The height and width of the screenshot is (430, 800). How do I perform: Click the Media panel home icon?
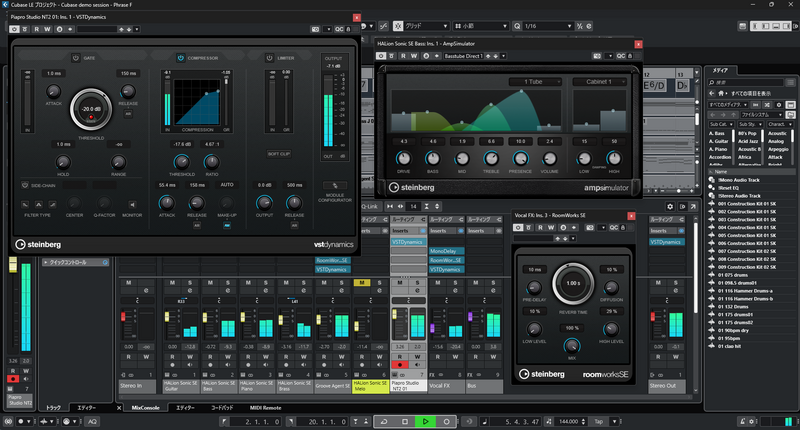(x=721, y=93)
